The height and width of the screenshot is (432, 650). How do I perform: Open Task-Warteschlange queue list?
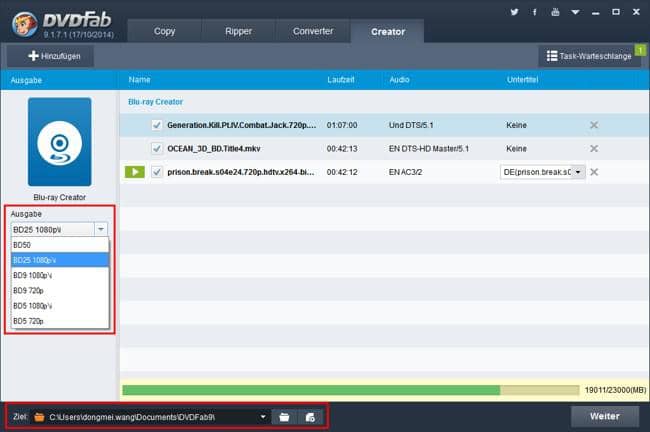[589, 56]
